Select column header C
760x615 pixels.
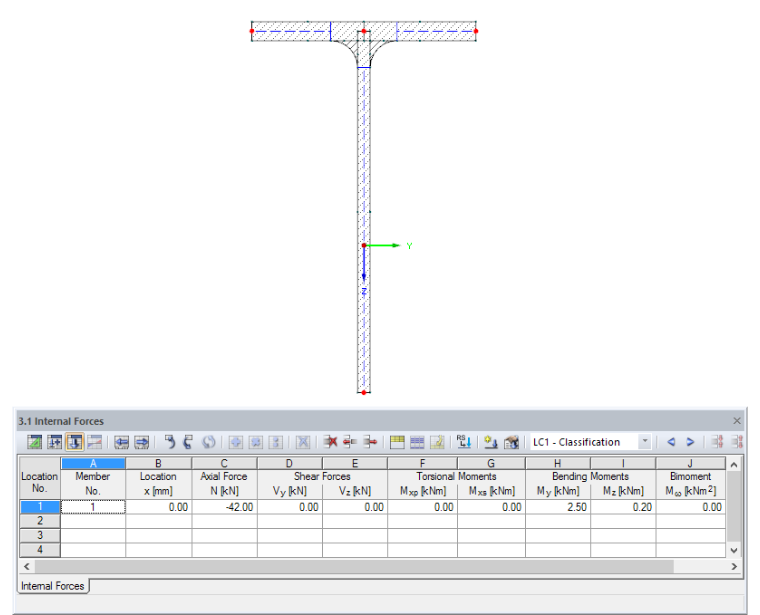coord(224,463)
